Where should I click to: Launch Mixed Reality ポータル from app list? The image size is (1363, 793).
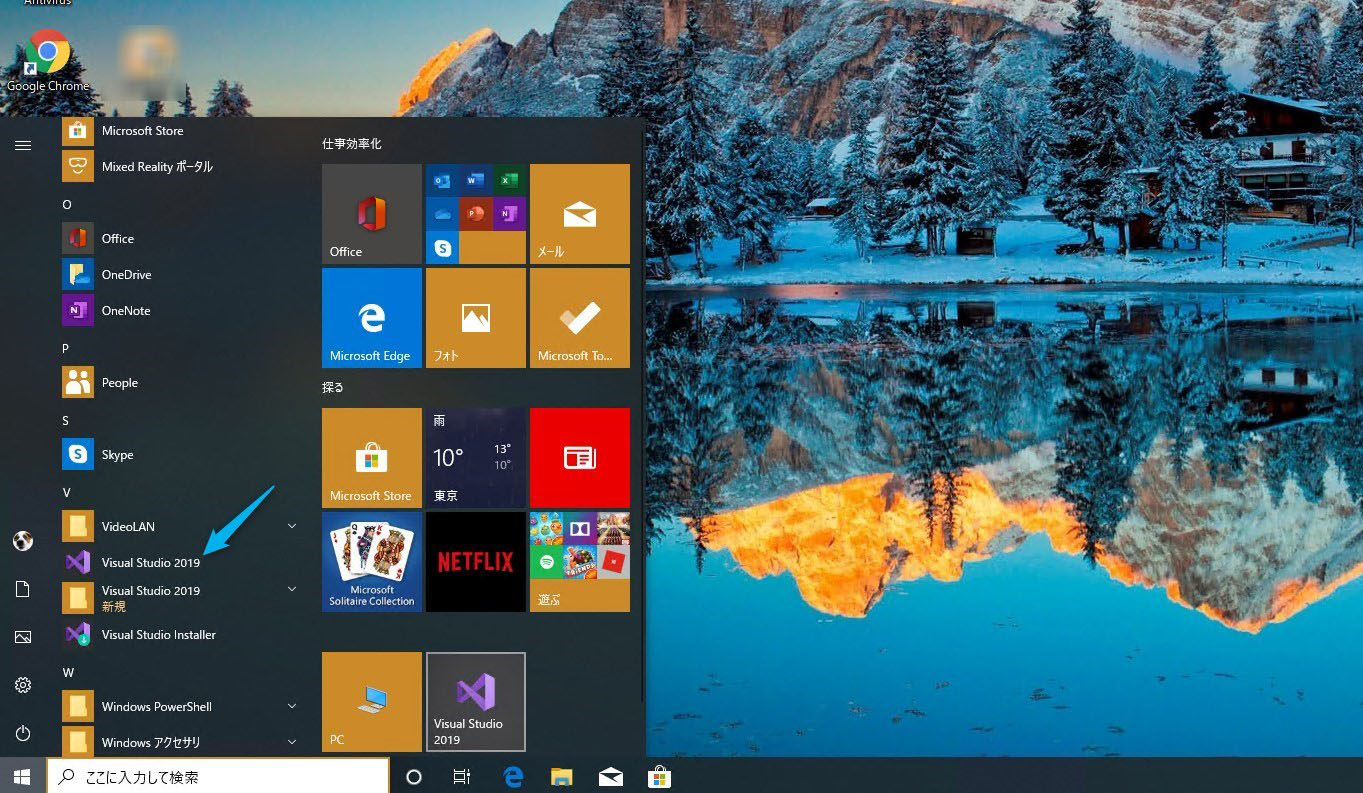(x=180, y=166)
